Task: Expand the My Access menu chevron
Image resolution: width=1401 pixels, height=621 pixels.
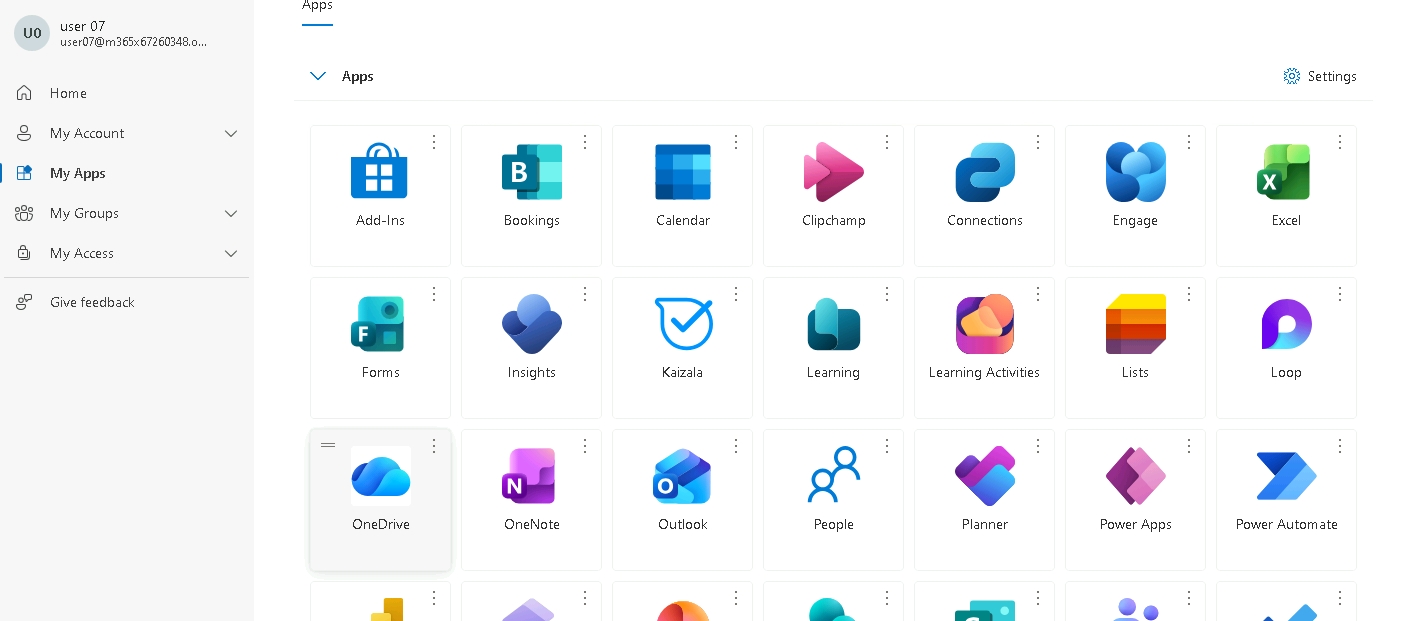Action: pos(231,253)
